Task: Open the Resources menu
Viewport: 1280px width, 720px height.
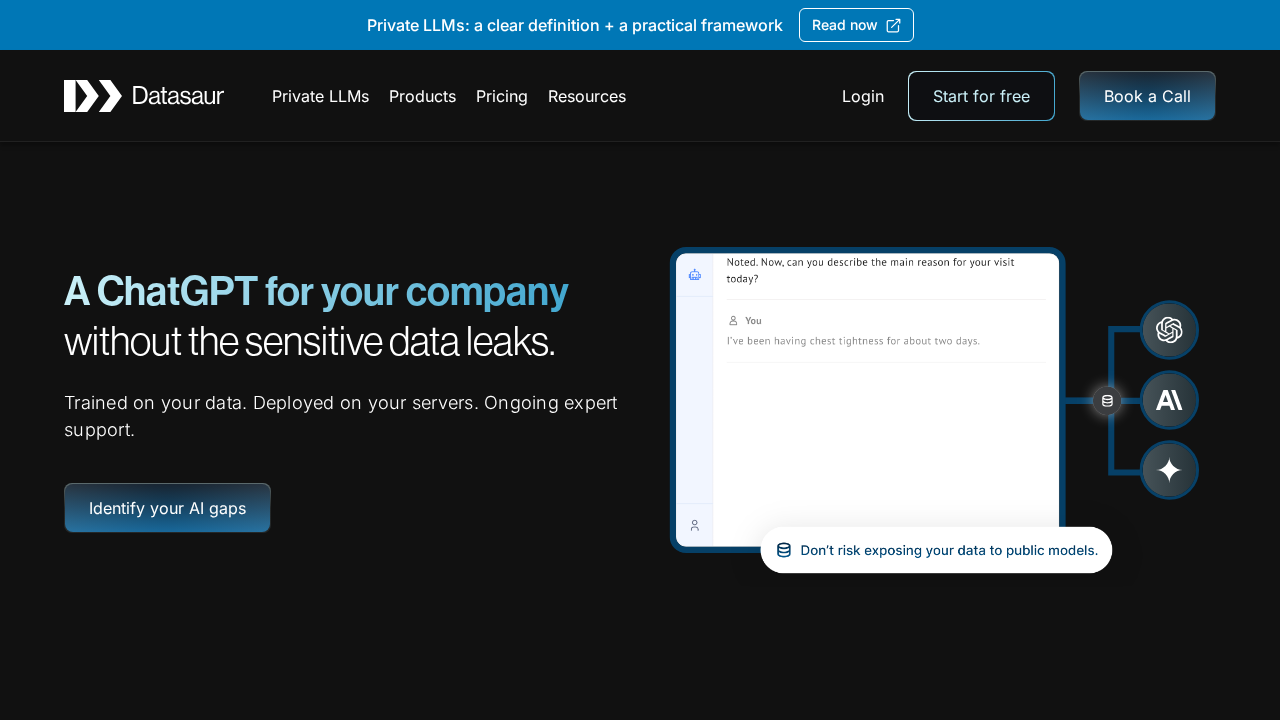Action: click(587, 96)
